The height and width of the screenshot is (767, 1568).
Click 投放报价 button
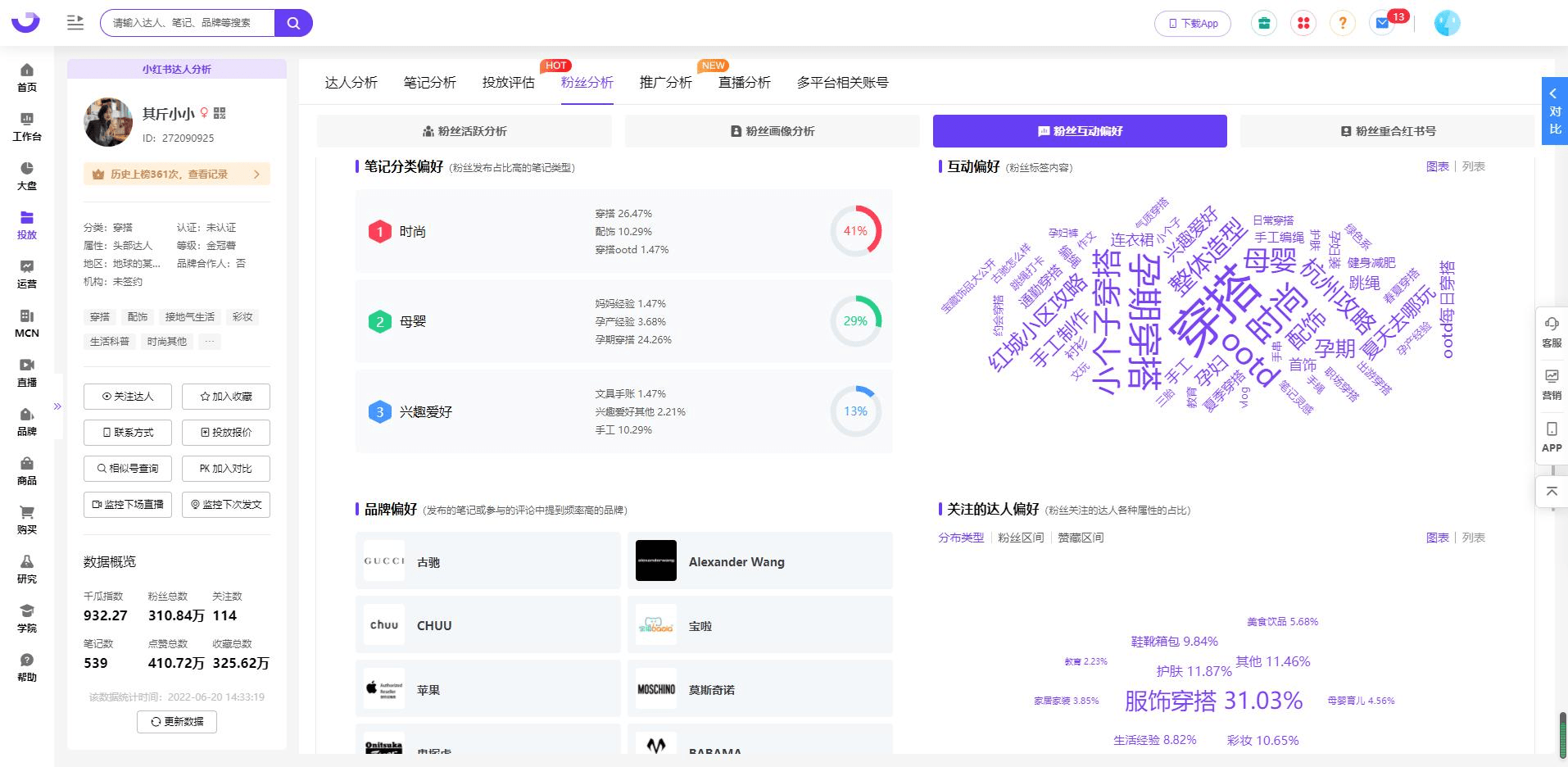pyautogui.click(x=226, y=433)
